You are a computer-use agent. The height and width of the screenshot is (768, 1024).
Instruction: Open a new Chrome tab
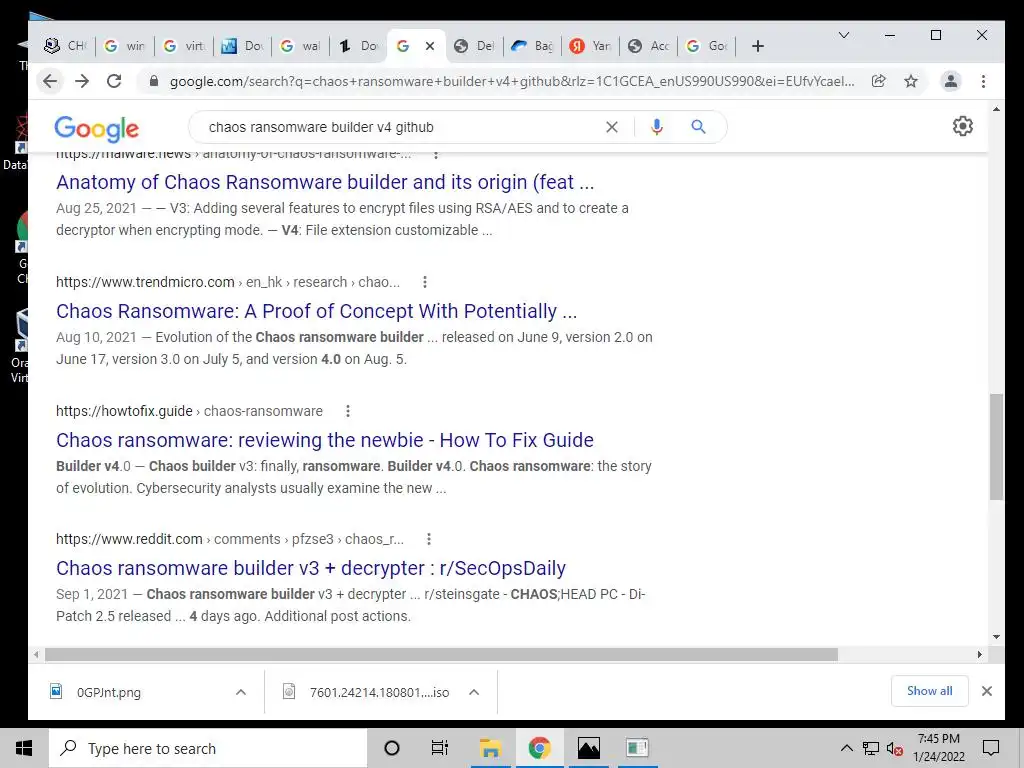(758, 46)
